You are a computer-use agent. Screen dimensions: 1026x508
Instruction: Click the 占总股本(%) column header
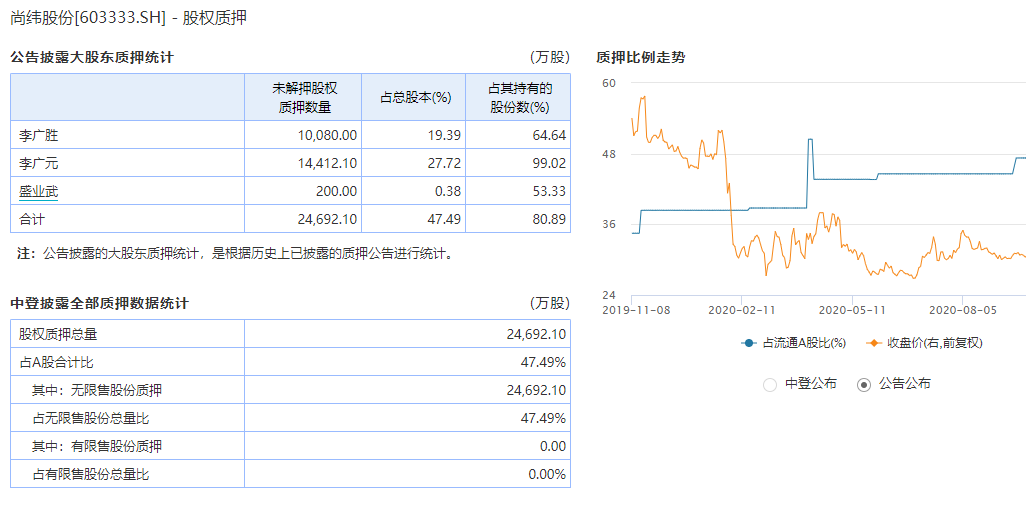(415, 98)
